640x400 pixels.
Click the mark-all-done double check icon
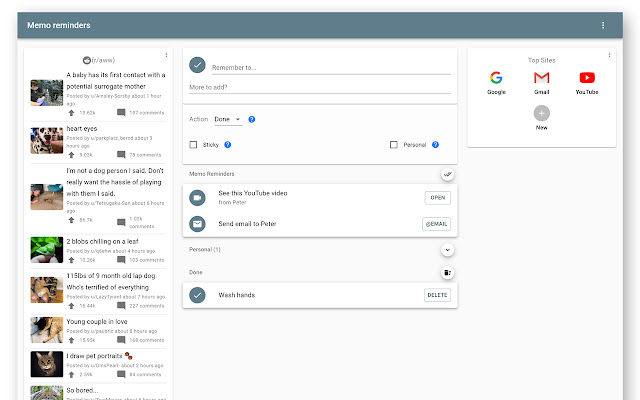coord(447,174)
